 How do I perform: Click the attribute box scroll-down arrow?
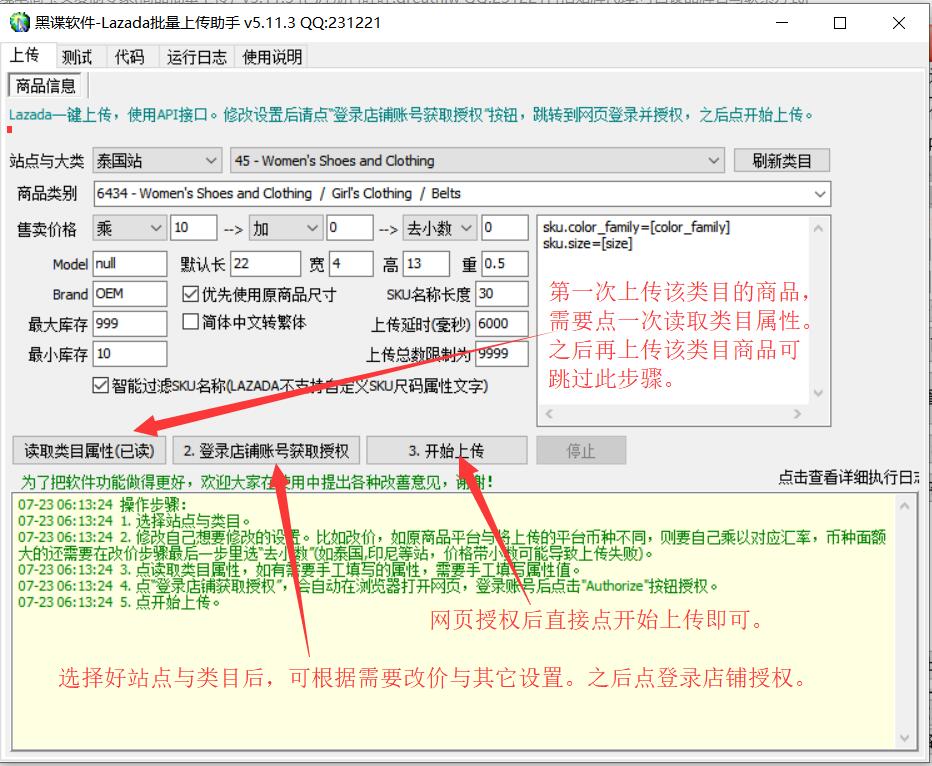click(818, 393)
